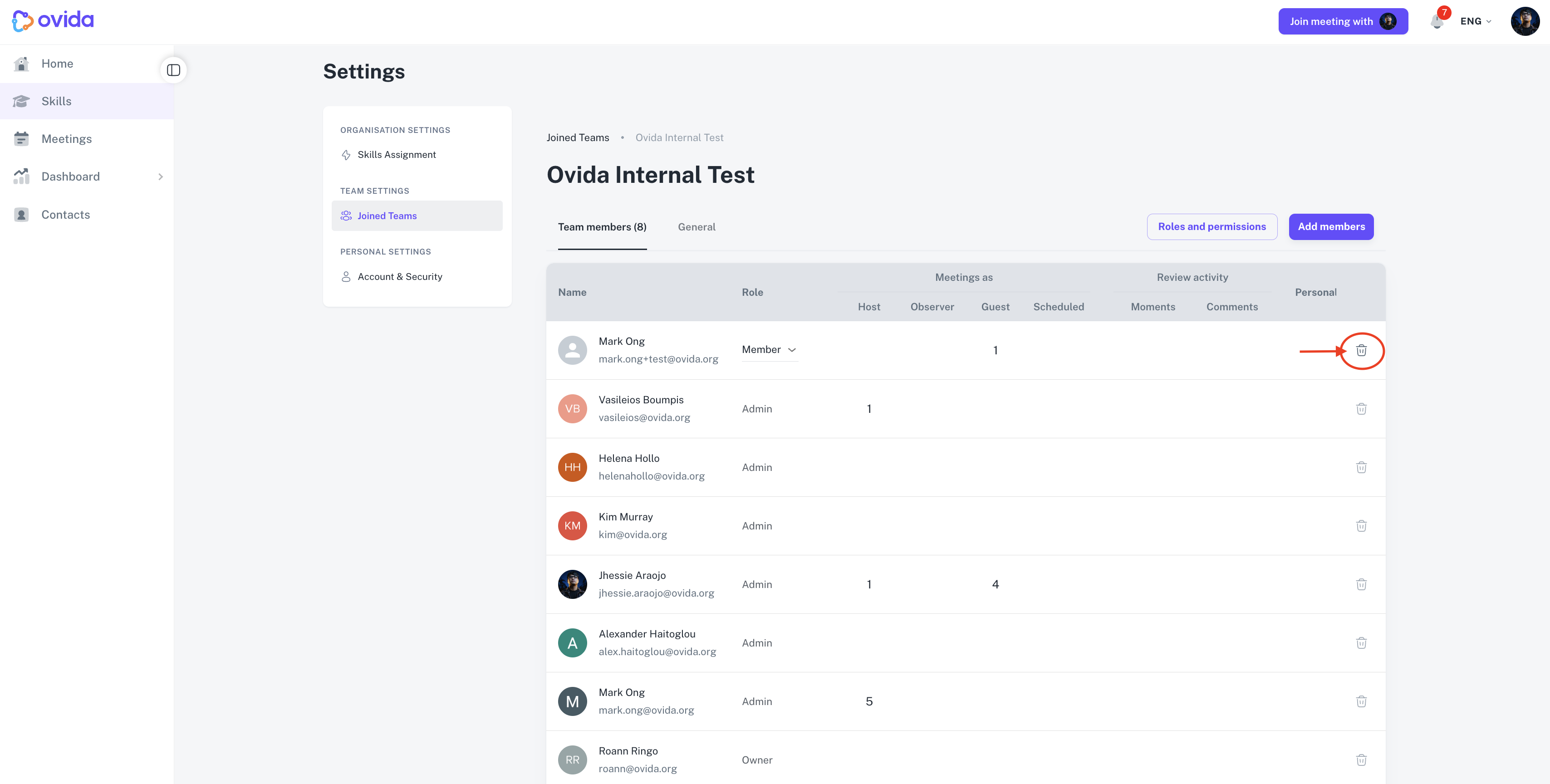Click the Add members button

[1331, 227]
